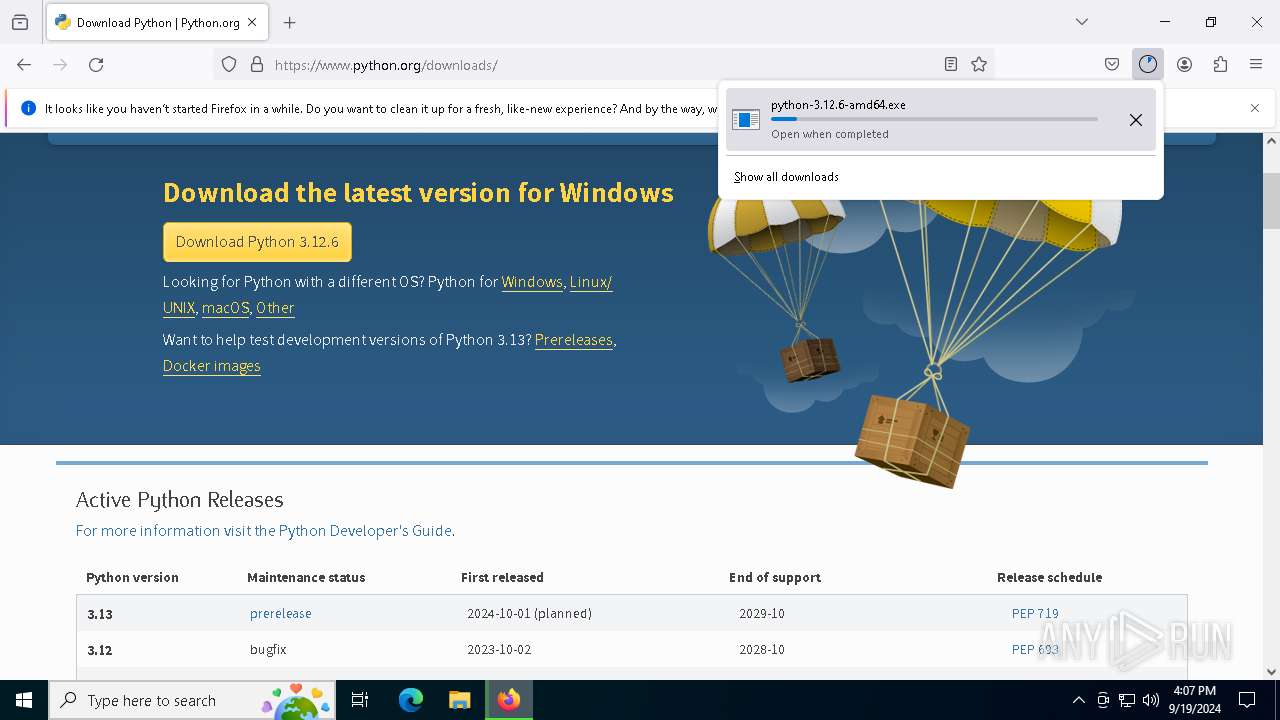
Task: Open the Other platforms link
Action: [275, 308]
